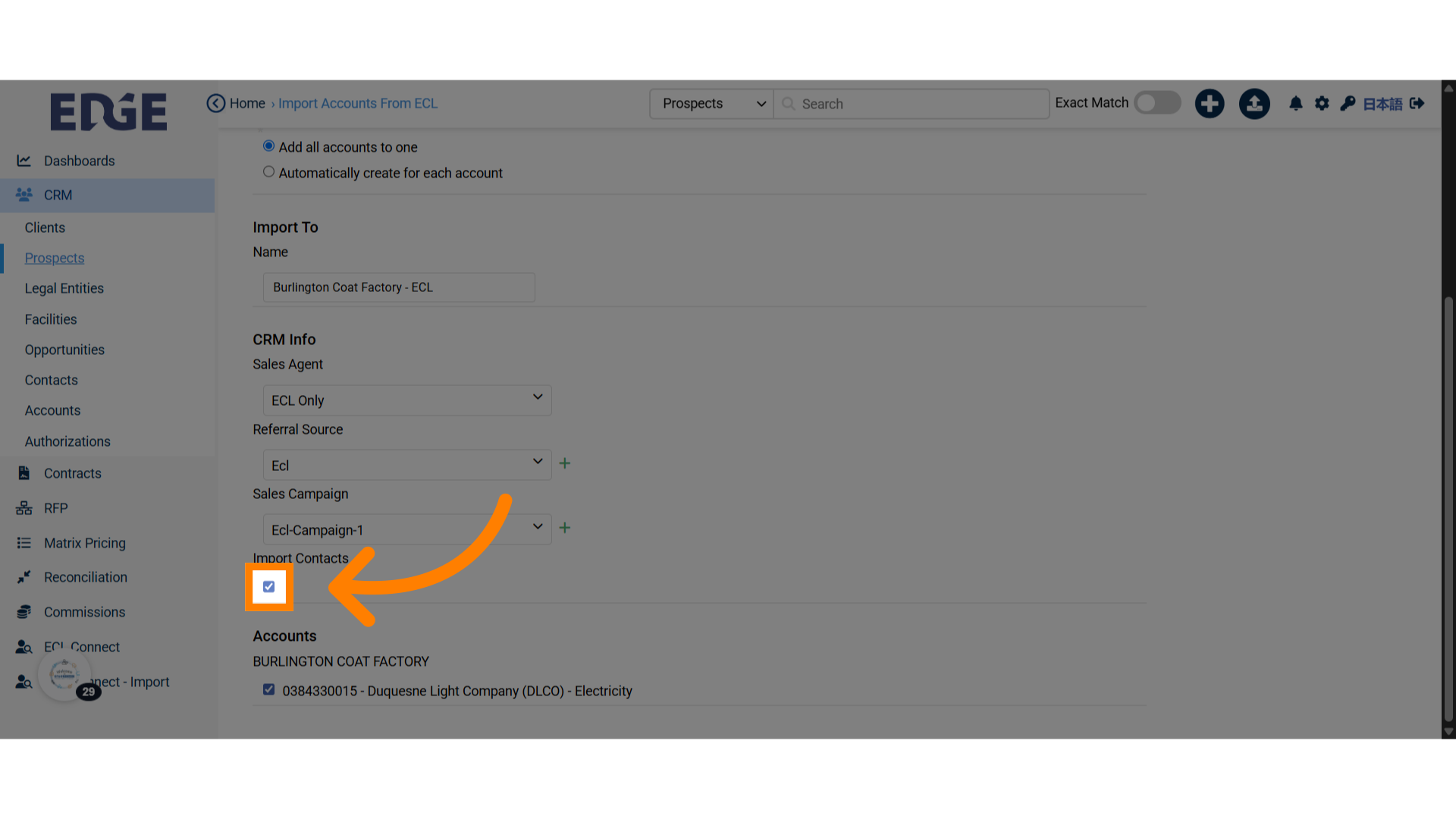This screenshot has height=819, width=1456.
Task: Open Matrix Pricing
Action: click(x=85, y=543)
